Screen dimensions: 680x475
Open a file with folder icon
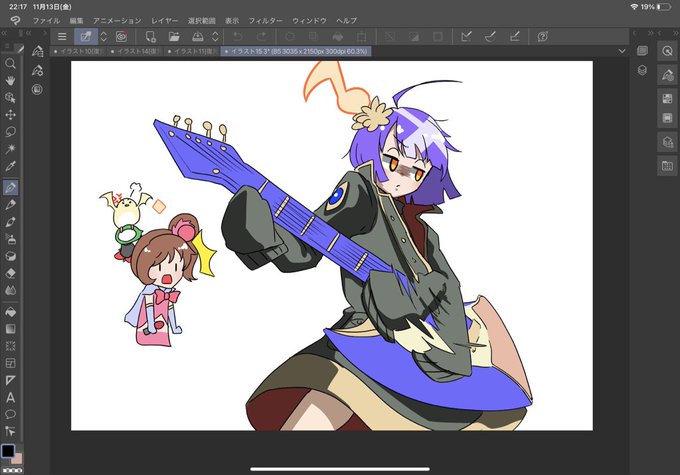click(x=174, y=36)
